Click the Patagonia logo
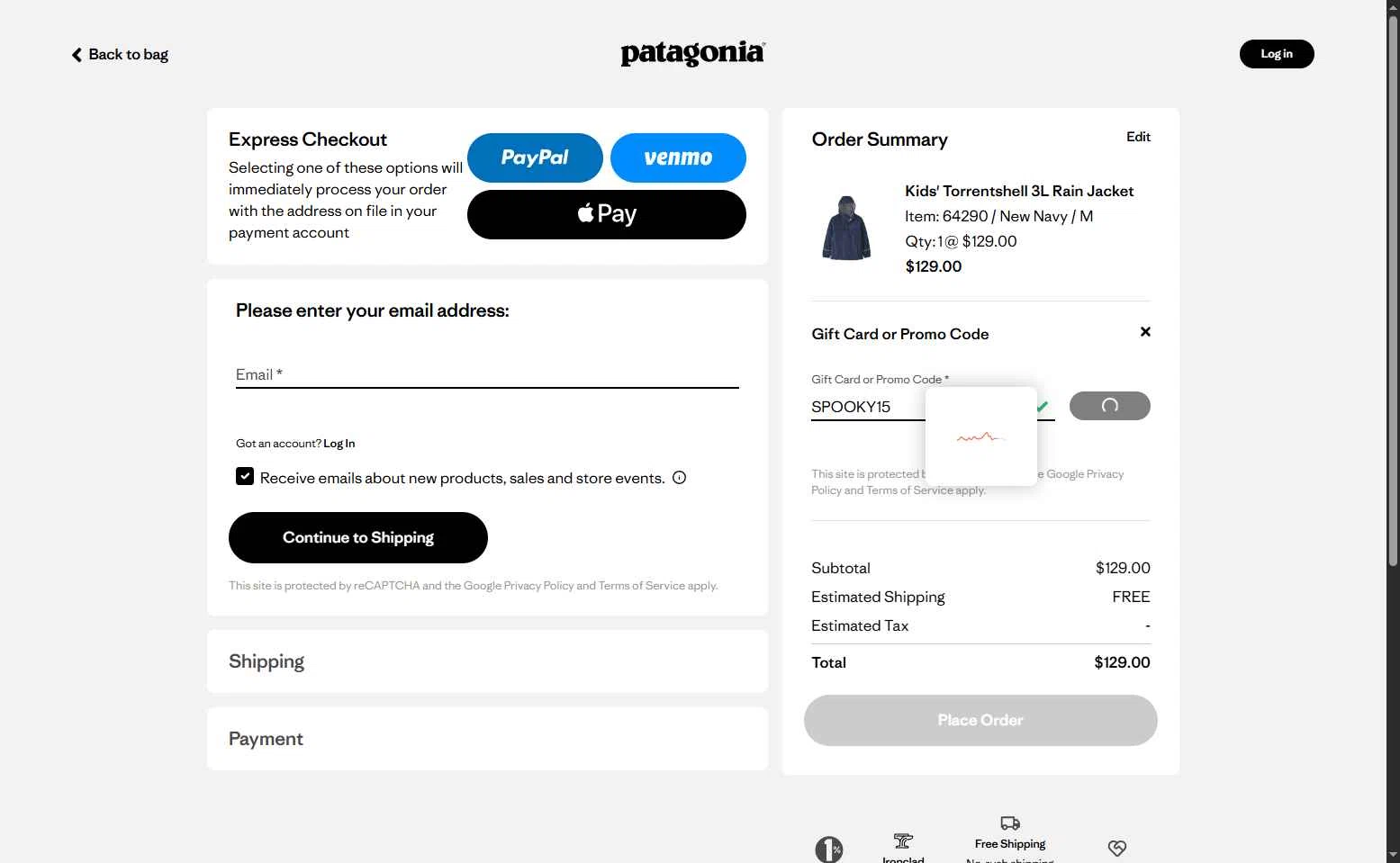The height and width of the screenshot is (863, 1400). click(692, 54)
